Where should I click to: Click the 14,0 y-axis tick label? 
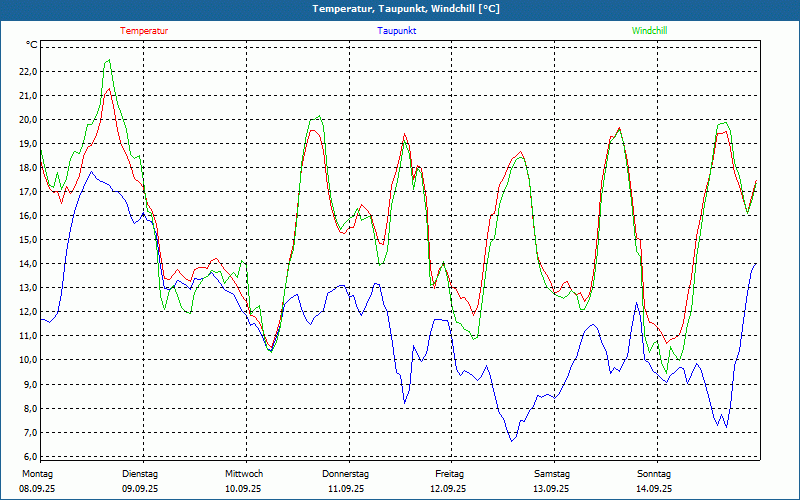tap(26, 264)
